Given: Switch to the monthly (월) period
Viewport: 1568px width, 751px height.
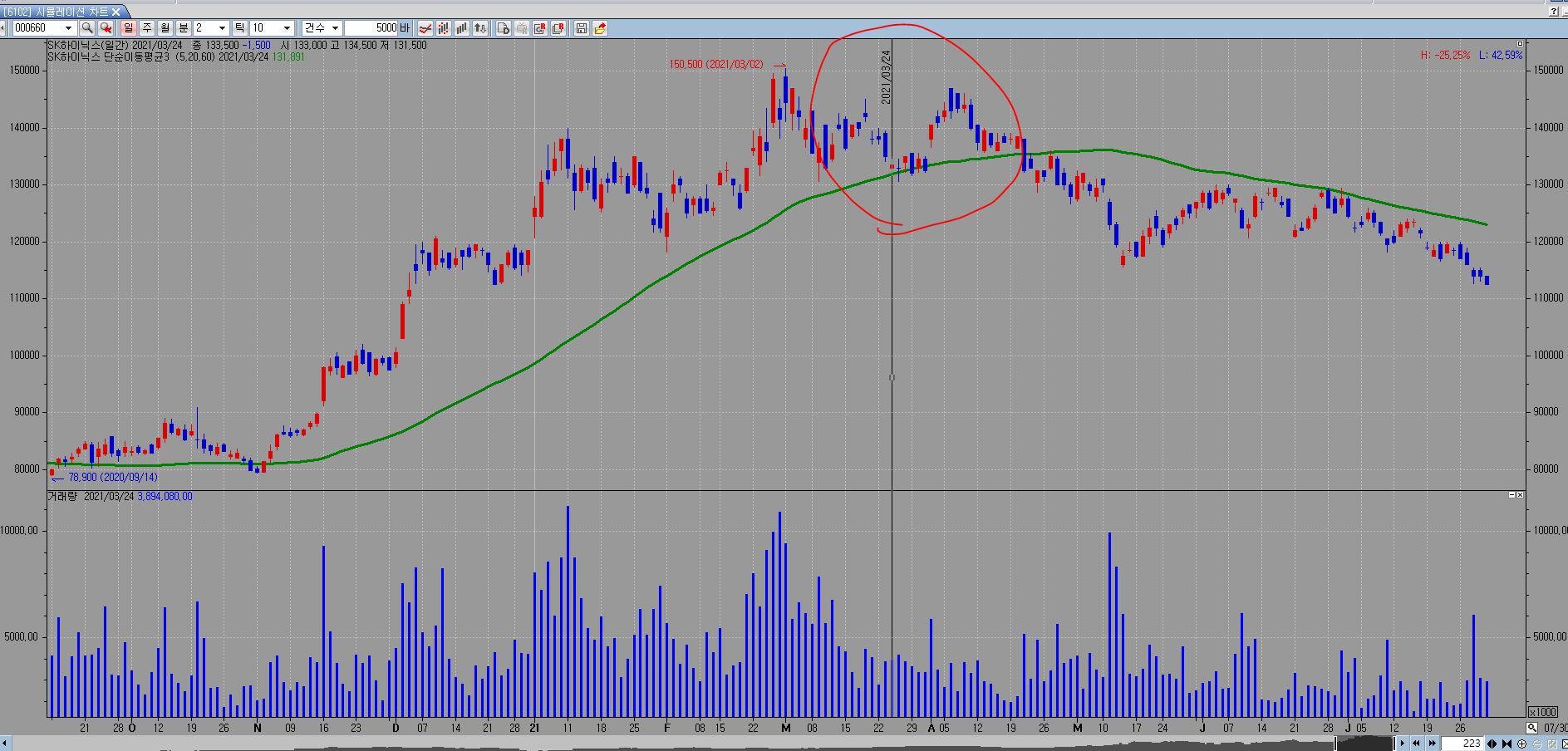Looking at the screenshot, I should (165, 28).
